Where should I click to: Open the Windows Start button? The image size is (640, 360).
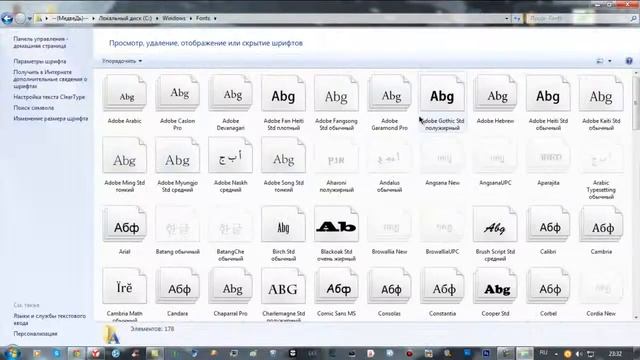pos(12,352)
